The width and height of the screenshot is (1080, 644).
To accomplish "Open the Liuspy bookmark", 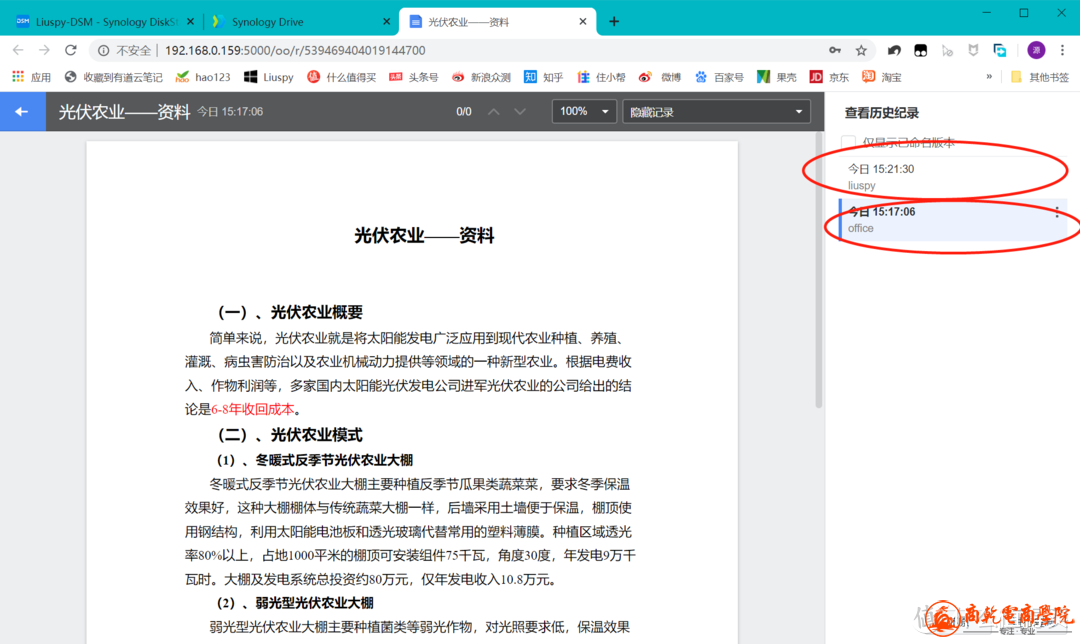I will click(269, 77).
